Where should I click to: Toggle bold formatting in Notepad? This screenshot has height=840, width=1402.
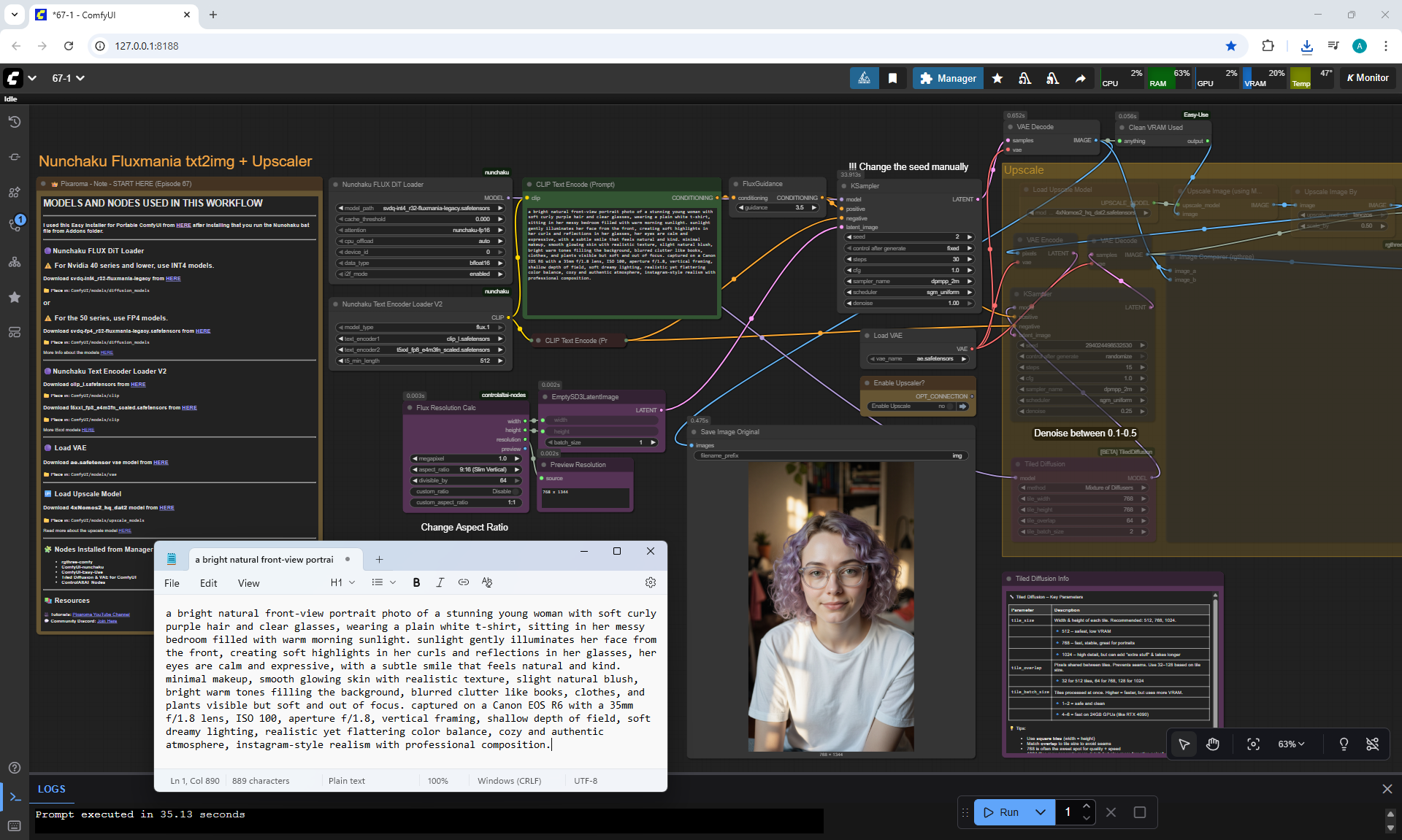tap(416, 582)
